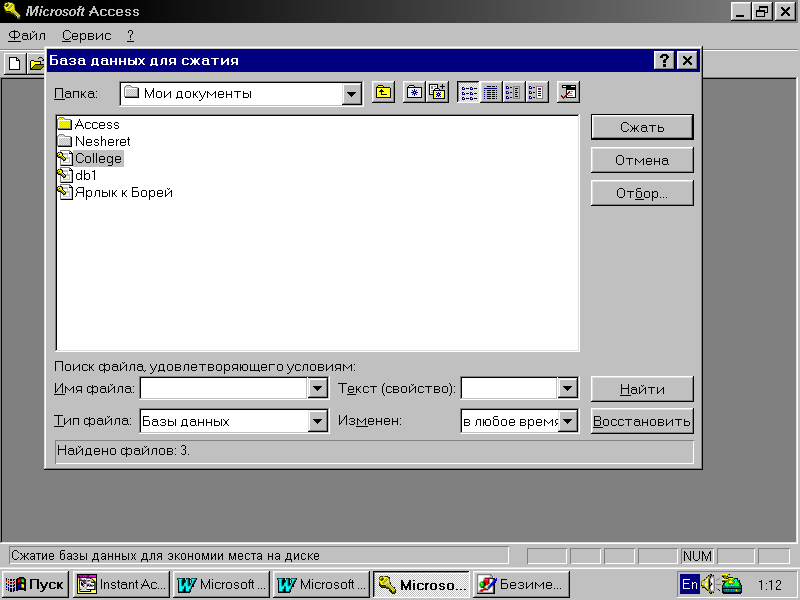
Task: Click the Open database toolbar icon behind dialog
Action: (36, 64)
